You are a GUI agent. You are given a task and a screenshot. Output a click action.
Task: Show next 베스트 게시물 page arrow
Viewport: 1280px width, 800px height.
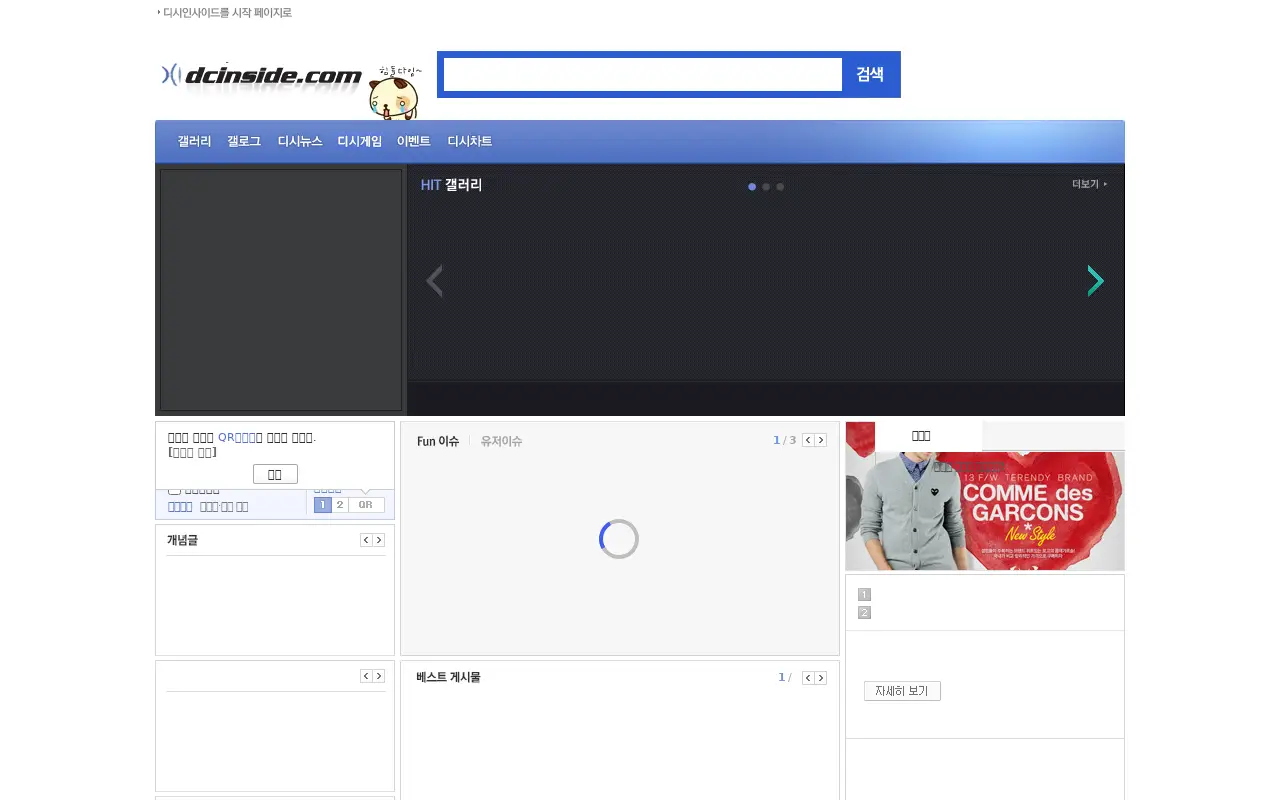coord(821,678)
